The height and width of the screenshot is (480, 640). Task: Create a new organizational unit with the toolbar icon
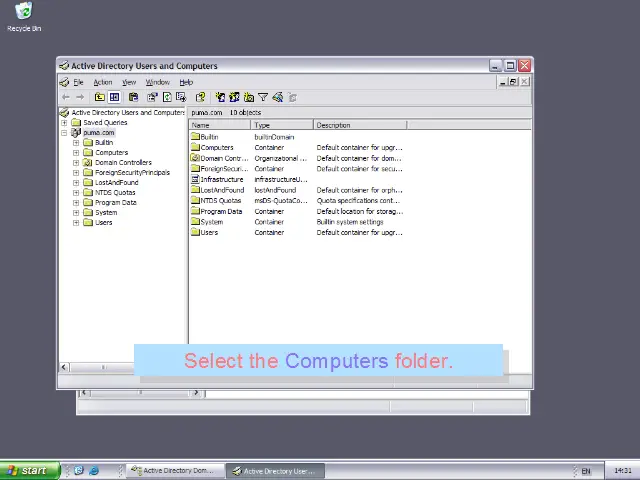pos(249,97)
